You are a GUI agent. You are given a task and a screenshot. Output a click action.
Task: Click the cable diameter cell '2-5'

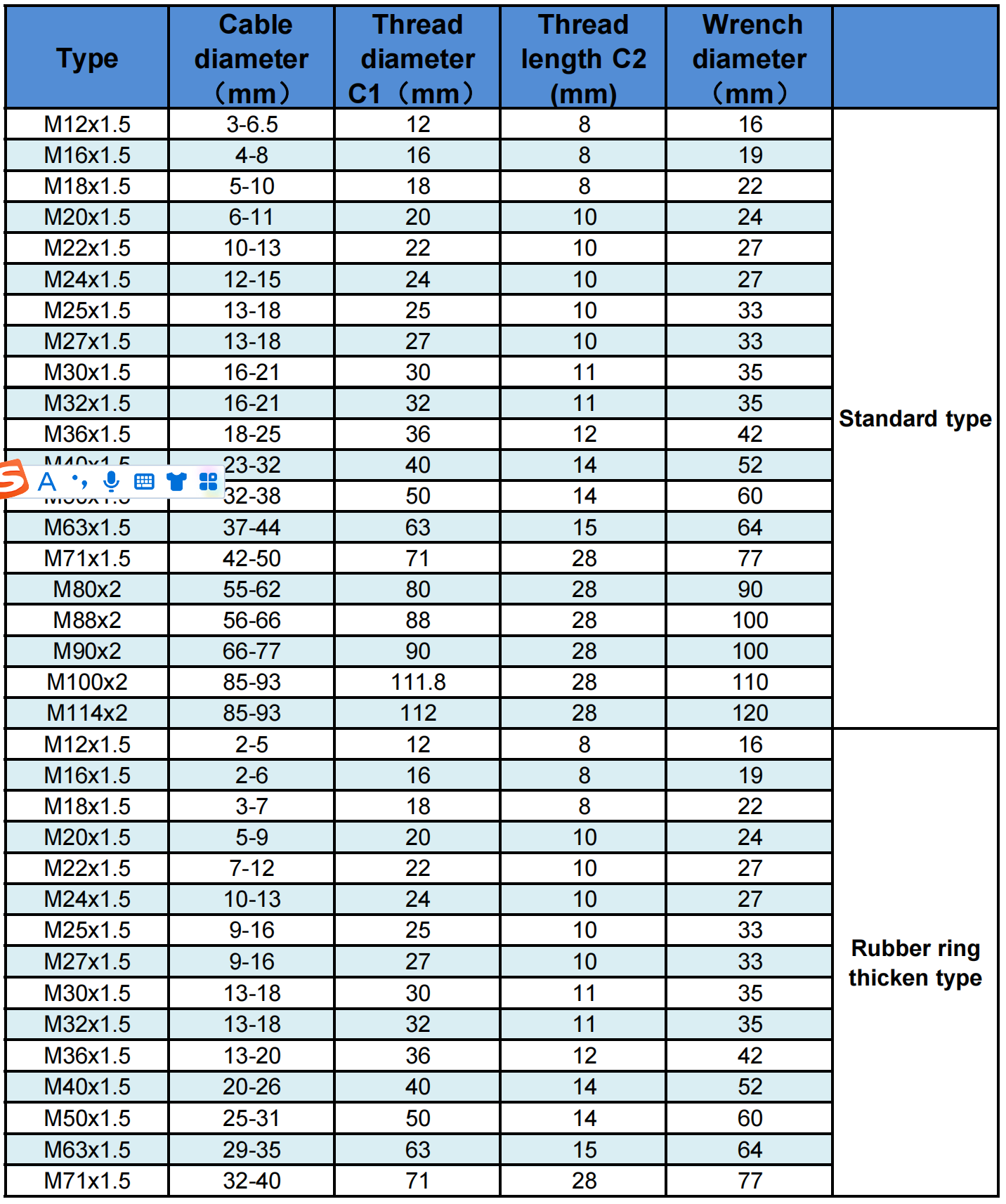(251, 745)
